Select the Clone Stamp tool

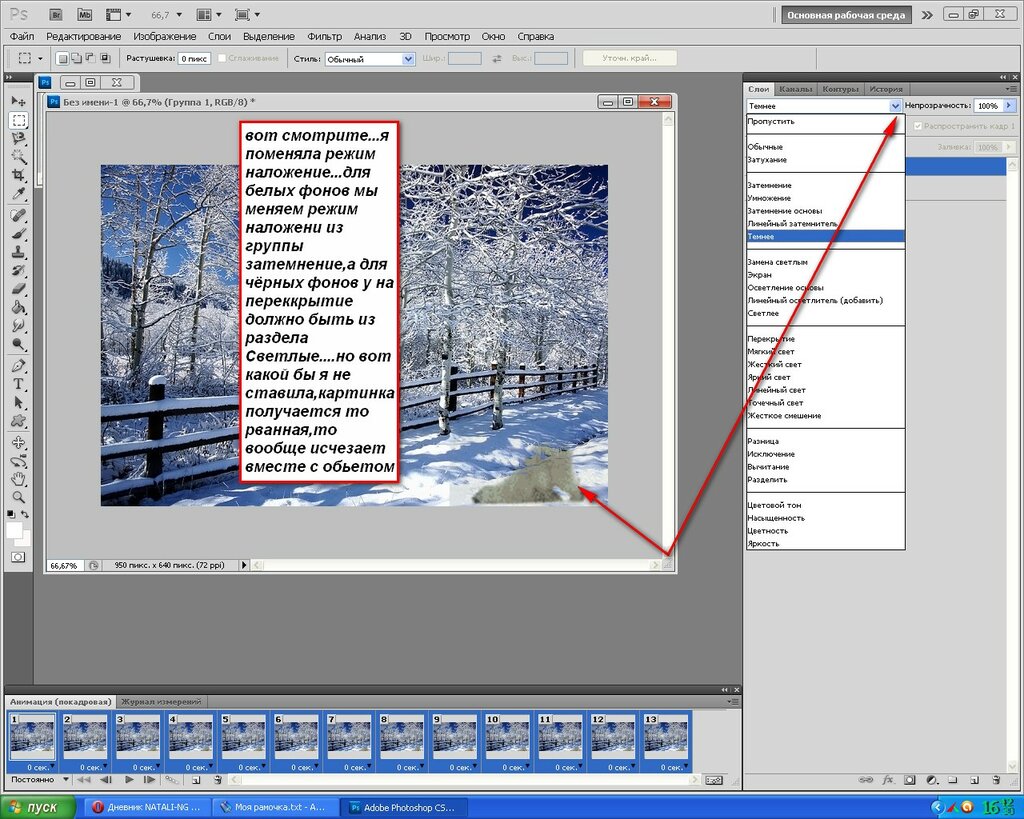18,252
